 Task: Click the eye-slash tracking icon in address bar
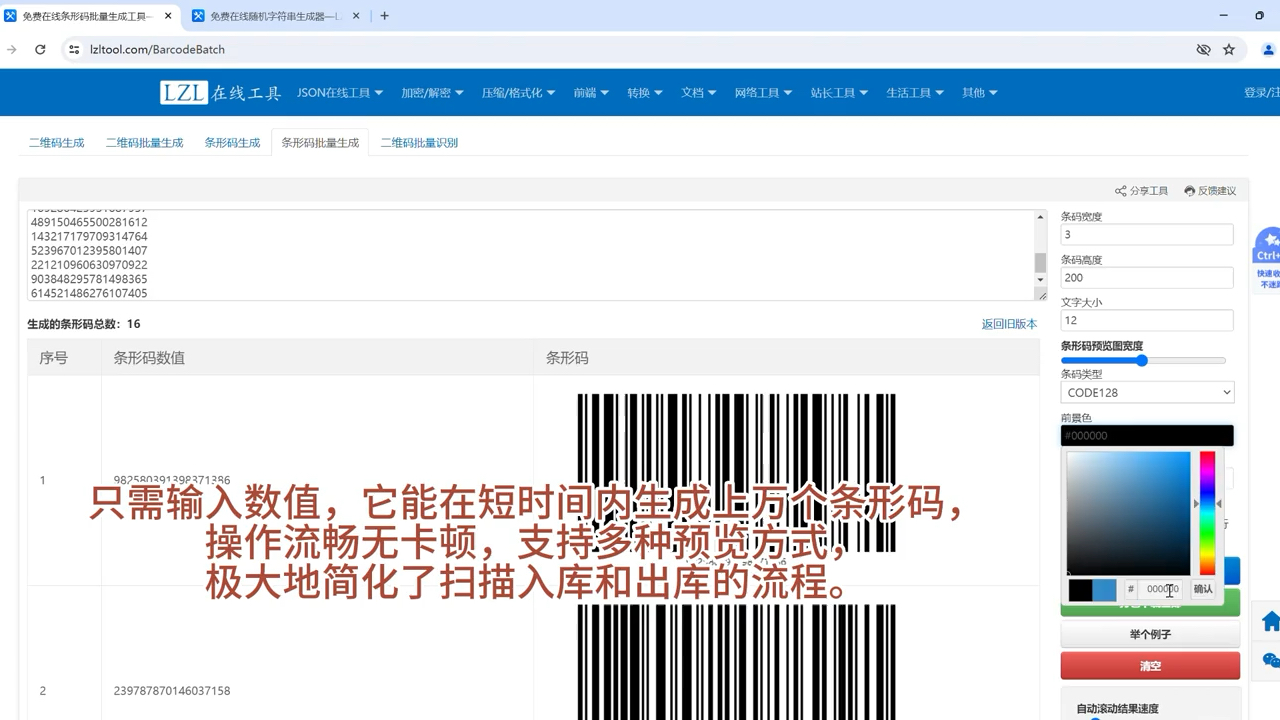[1203, 49]
